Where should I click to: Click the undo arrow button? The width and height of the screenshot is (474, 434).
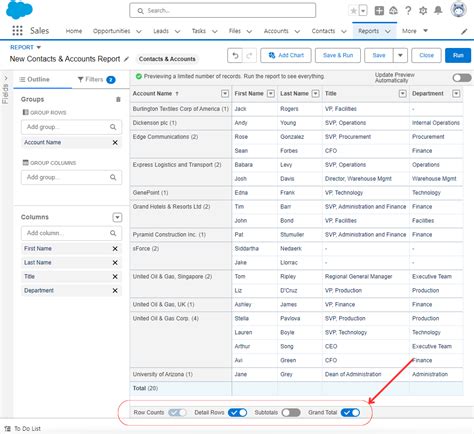point(235,55)
